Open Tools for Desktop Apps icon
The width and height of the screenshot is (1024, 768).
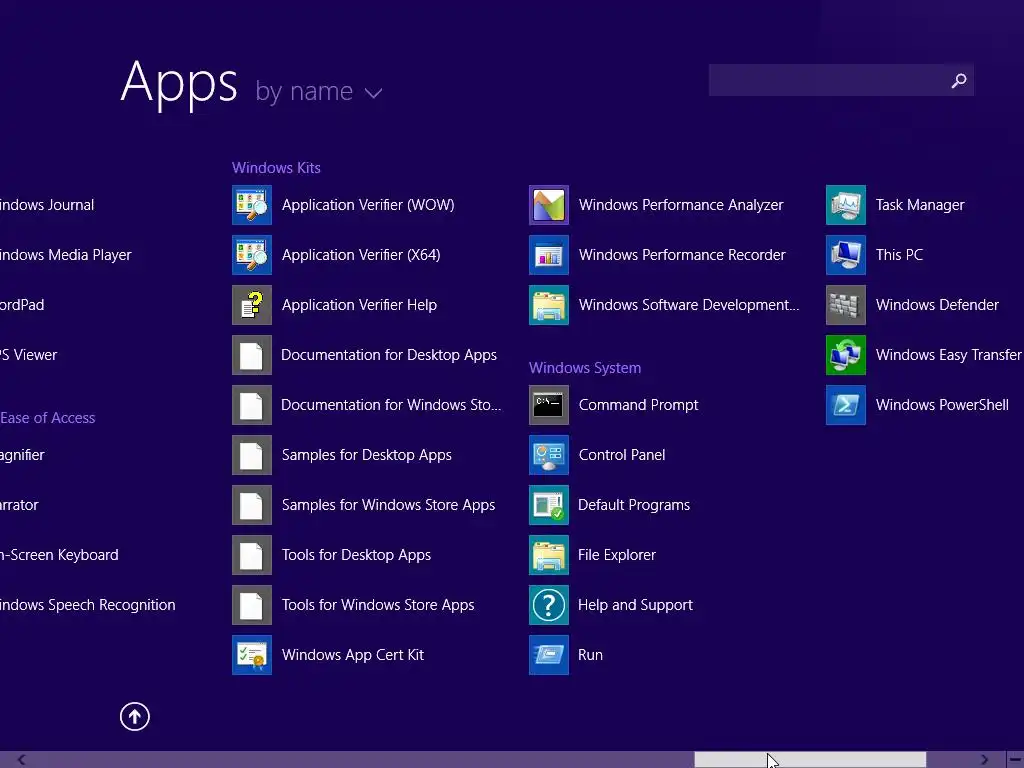point(251,555)
